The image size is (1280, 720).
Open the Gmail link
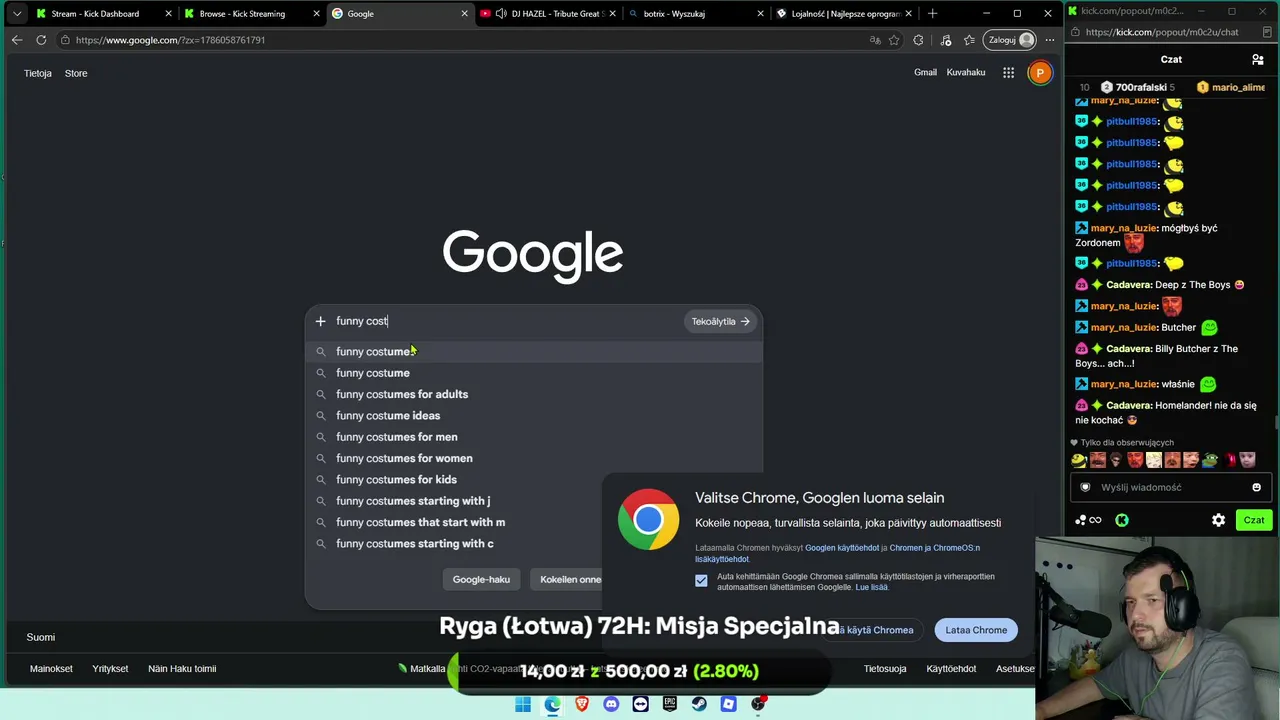coord(925,72)
